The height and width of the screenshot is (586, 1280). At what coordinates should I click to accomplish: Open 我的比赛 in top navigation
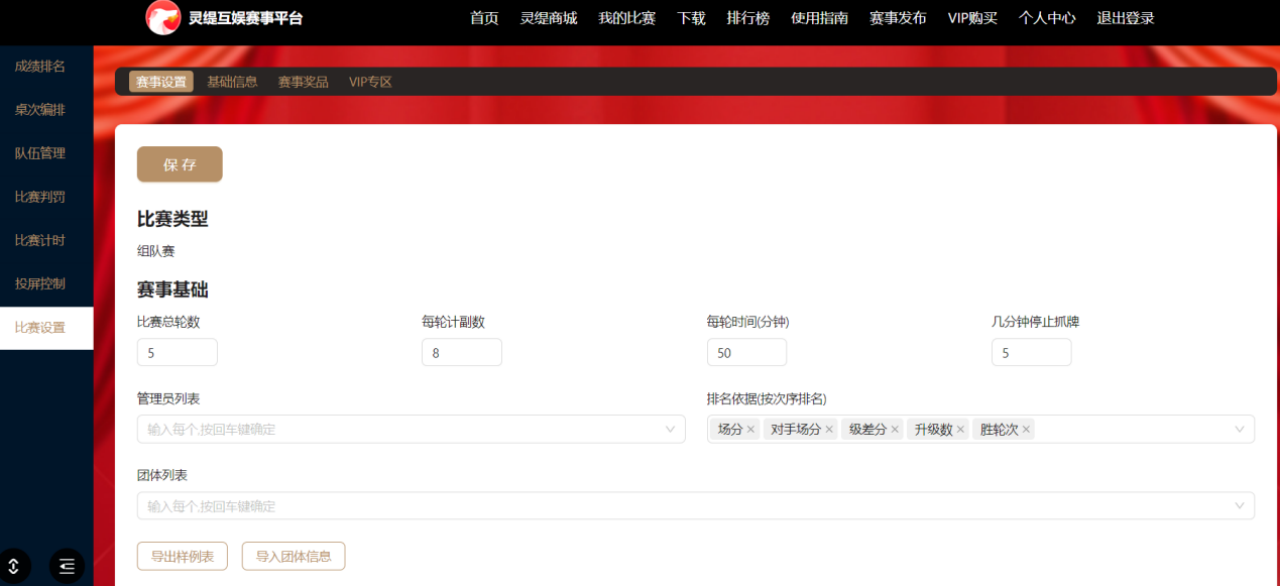(627, 18)
